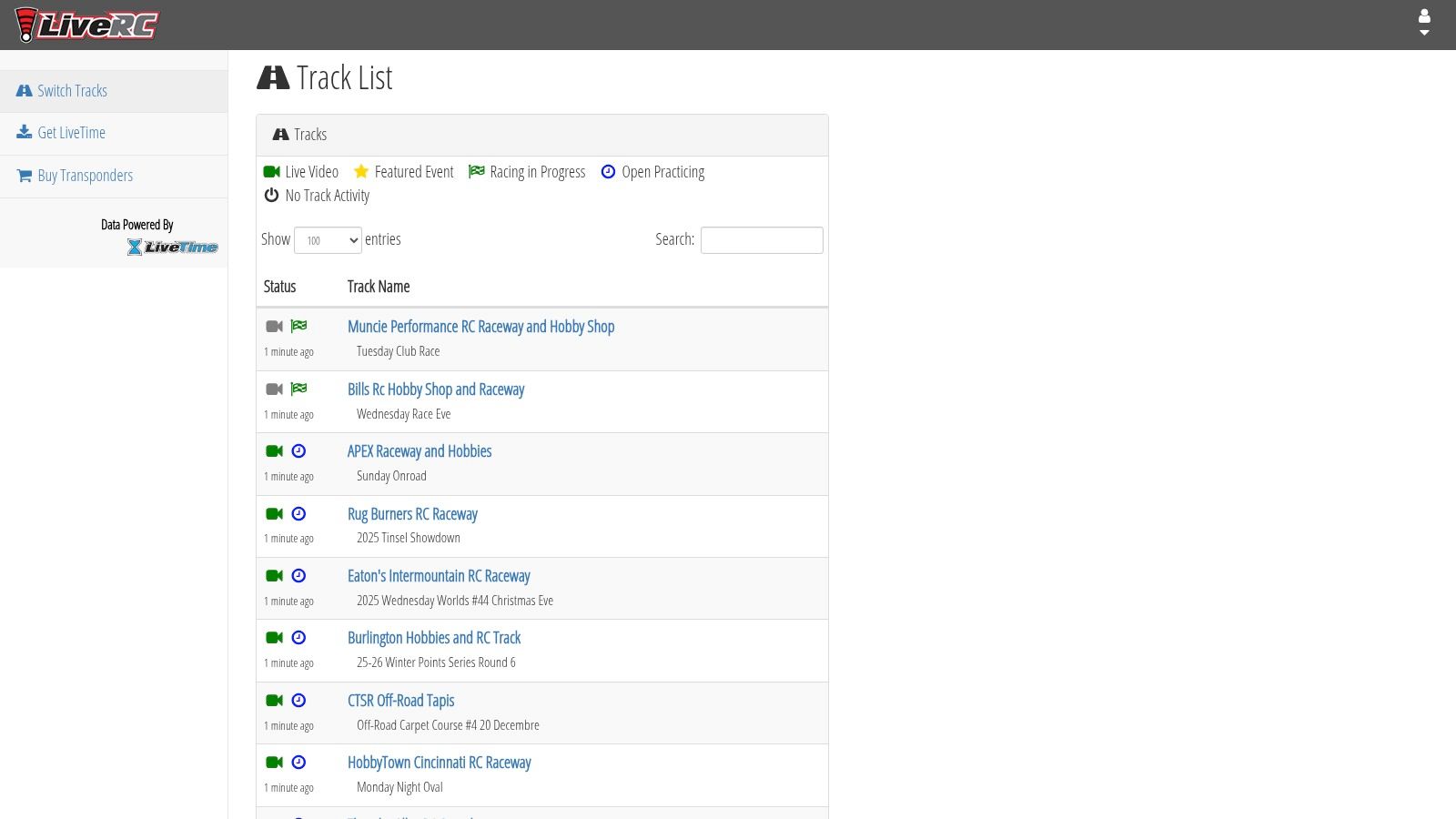The image size is (1456, 819).
Task: Open the Eaton's Intermountain RC Raceway link
Action: tap(439, 576)
